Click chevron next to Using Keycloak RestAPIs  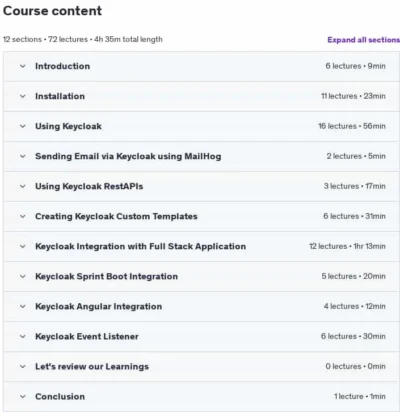tap(23, 186)
